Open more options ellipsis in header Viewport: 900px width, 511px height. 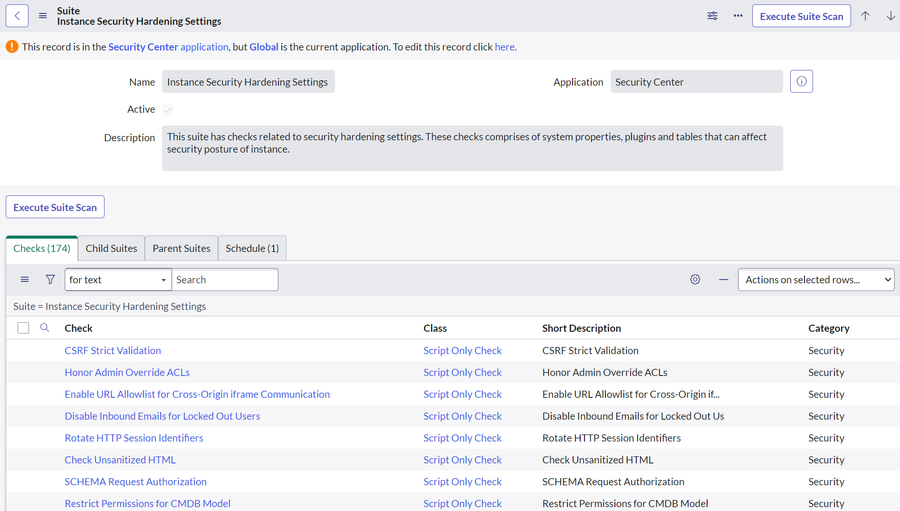point(738,16)
